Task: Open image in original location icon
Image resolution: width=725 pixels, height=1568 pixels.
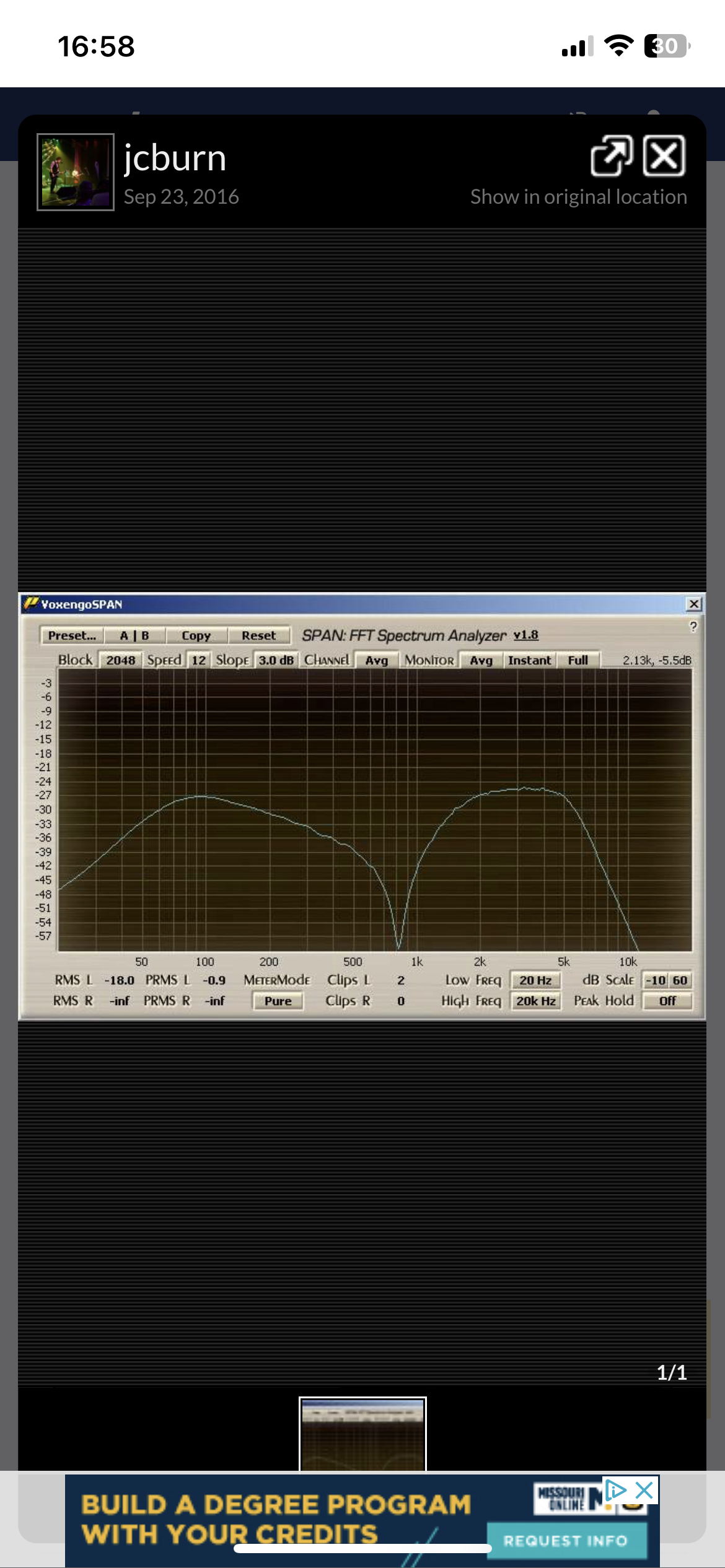Action: [x=612, y=156]
